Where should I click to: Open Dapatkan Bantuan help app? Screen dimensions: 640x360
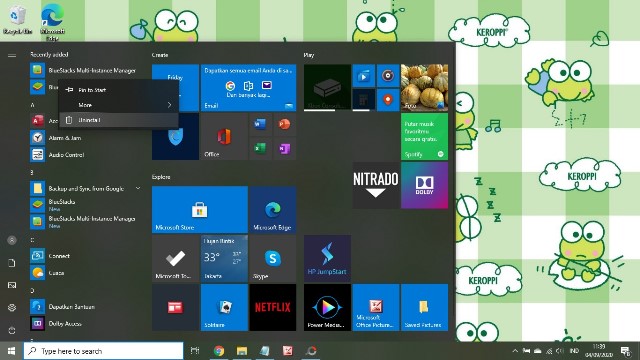(x=87, y=307)
